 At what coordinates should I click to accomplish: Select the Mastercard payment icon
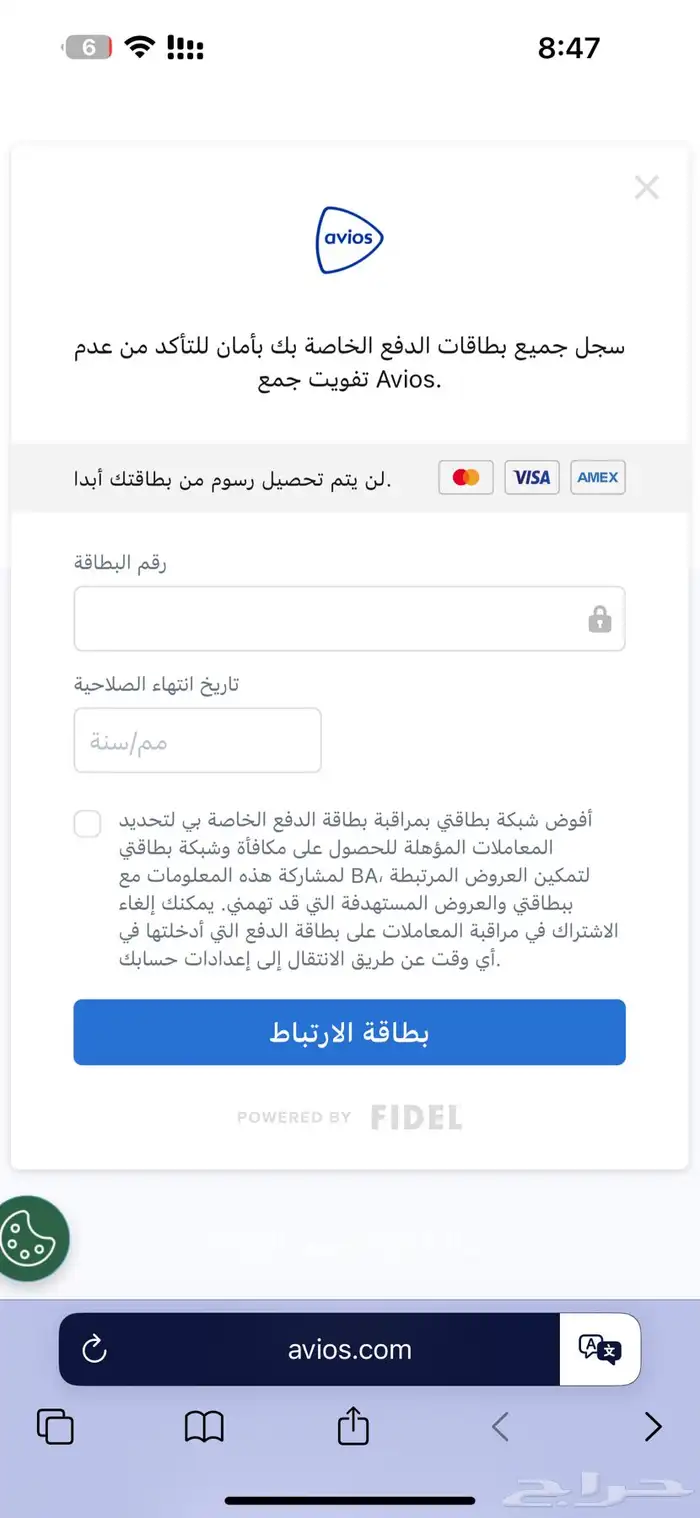click(465, 477)
